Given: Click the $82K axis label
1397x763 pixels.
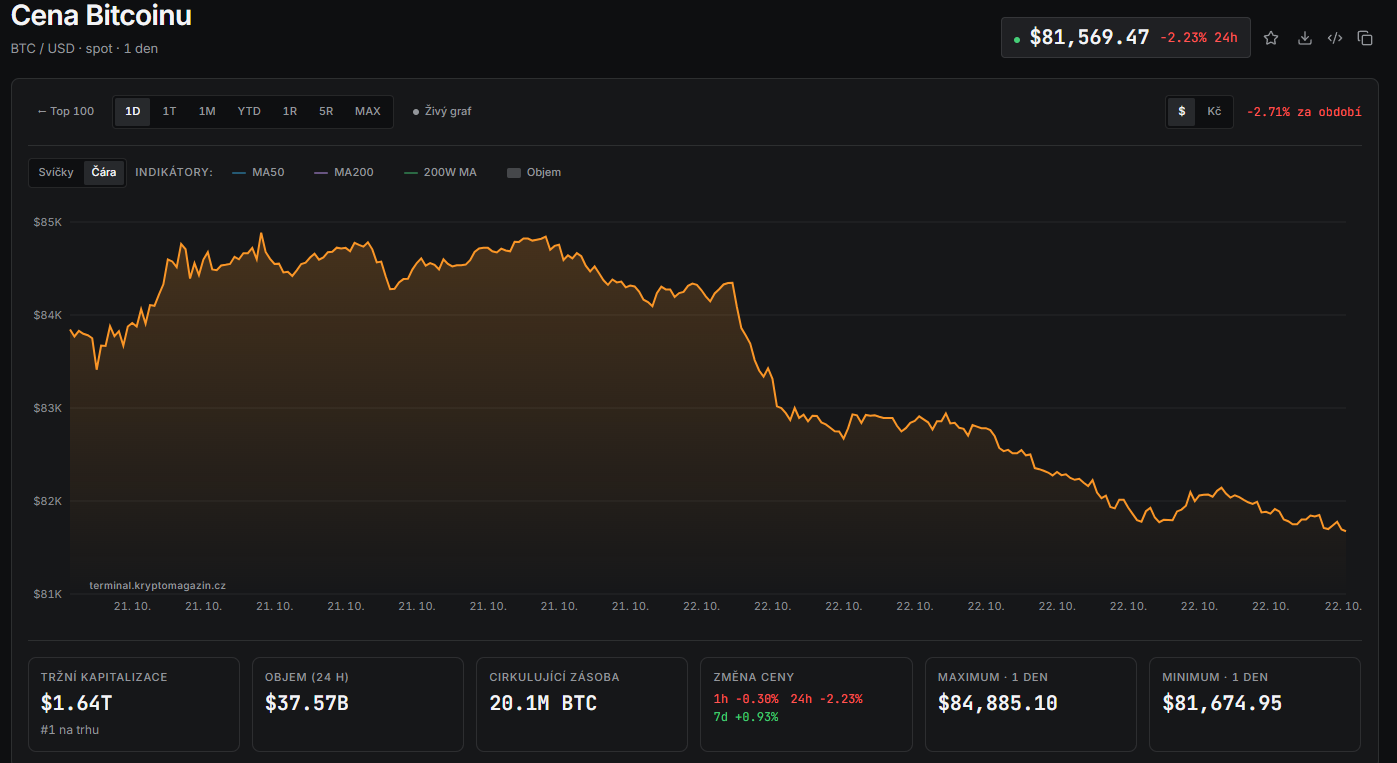Looking at the screenshot, I should 48,501.
